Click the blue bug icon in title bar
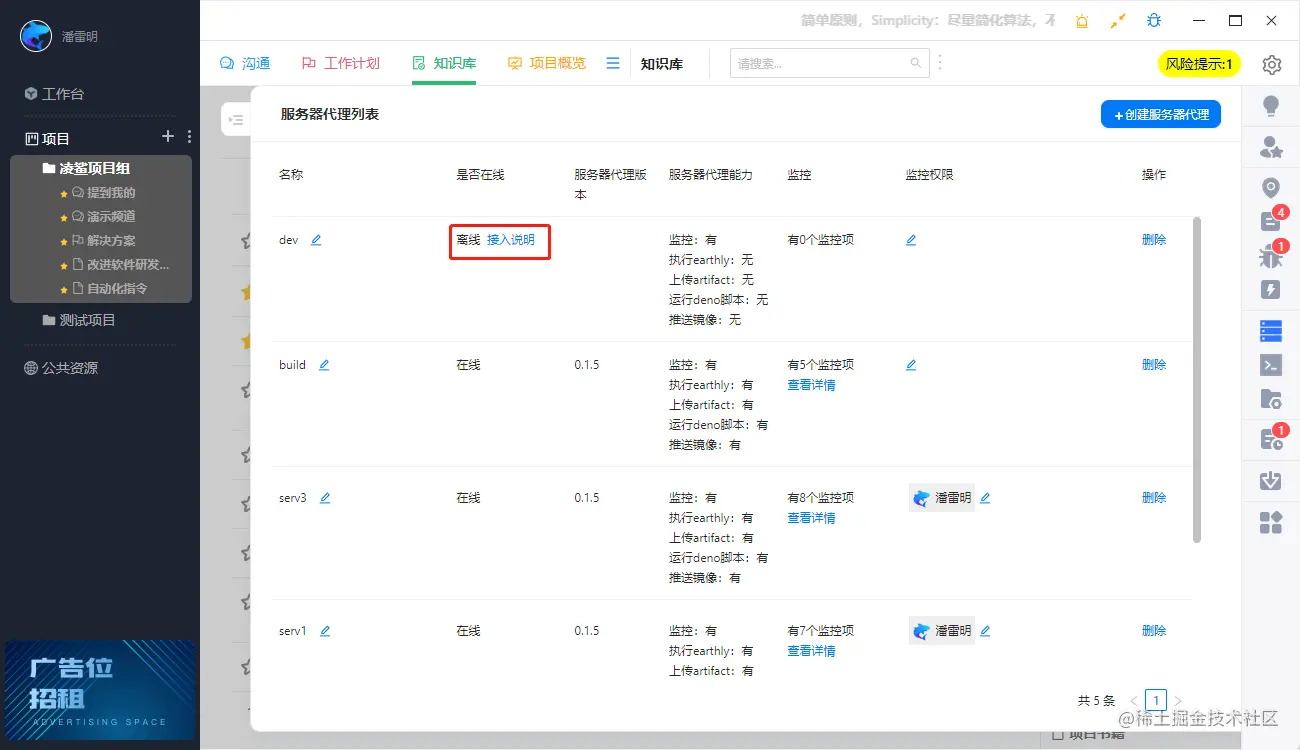 click(x=1154, y=21)
